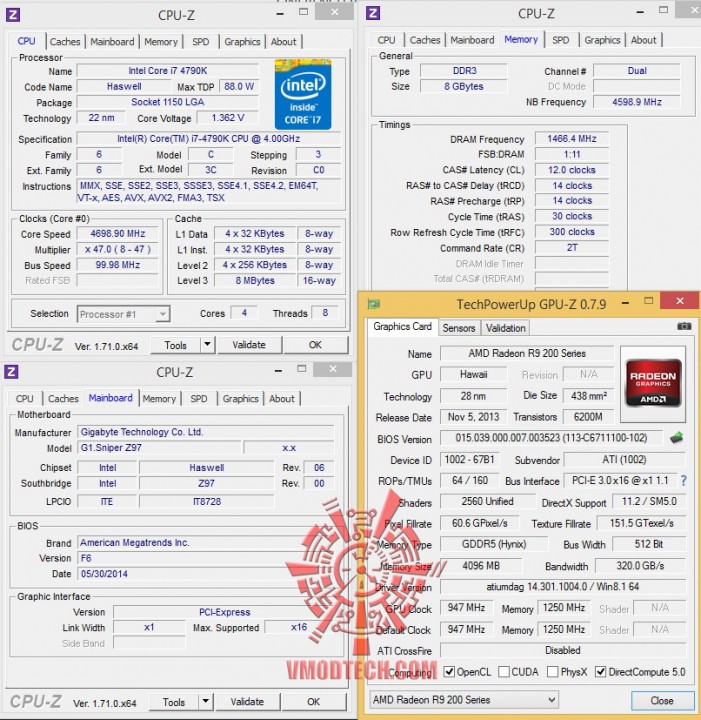Minimize the CPU-Z Memory window
Screen dimensions: 701x720
[640, 13]
